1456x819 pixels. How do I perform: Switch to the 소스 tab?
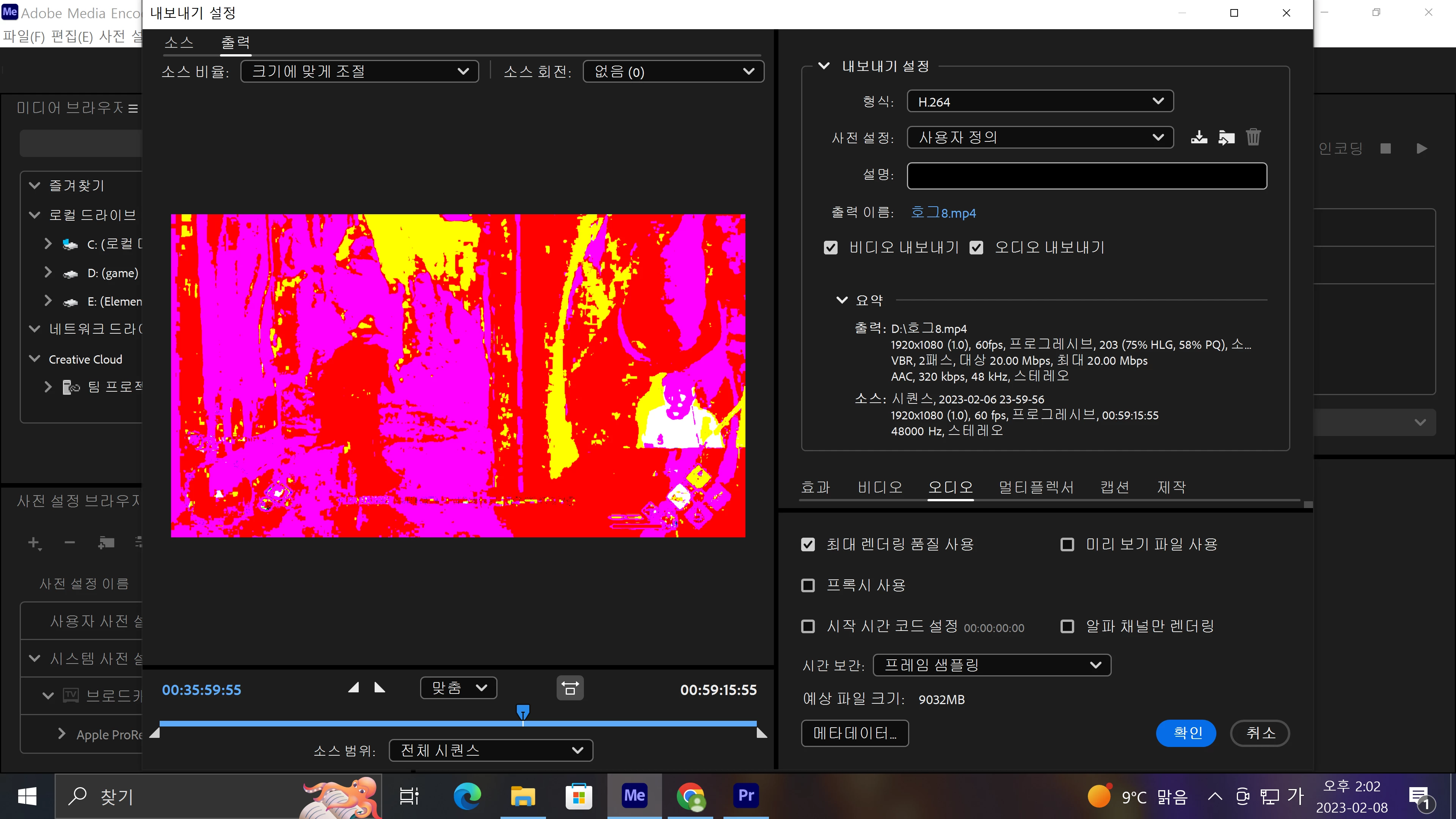tap(179, 42)
